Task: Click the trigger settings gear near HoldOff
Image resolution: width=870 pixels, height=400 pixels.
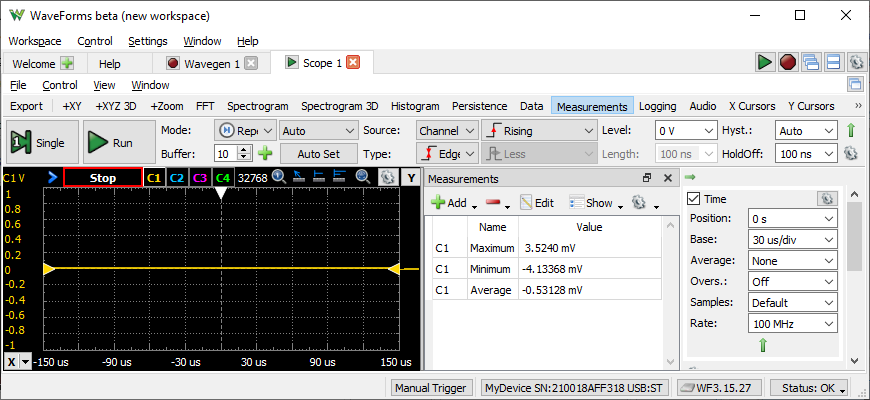Action: pyautogui.click(x=851, y=153)
